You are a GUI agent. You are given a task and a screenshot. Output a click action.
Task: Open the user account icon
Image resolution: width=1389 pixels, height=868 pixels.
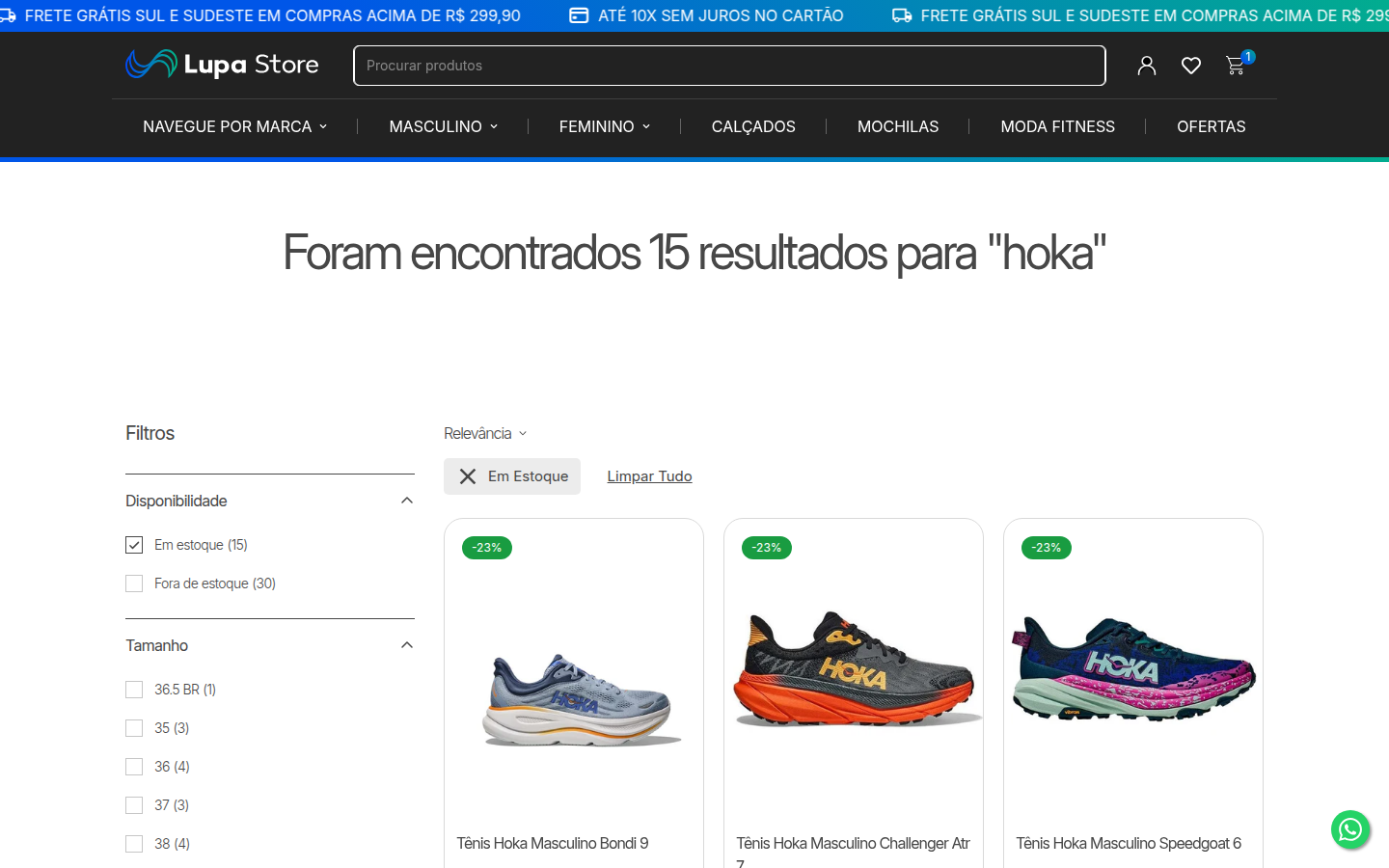pos(1146,66)
